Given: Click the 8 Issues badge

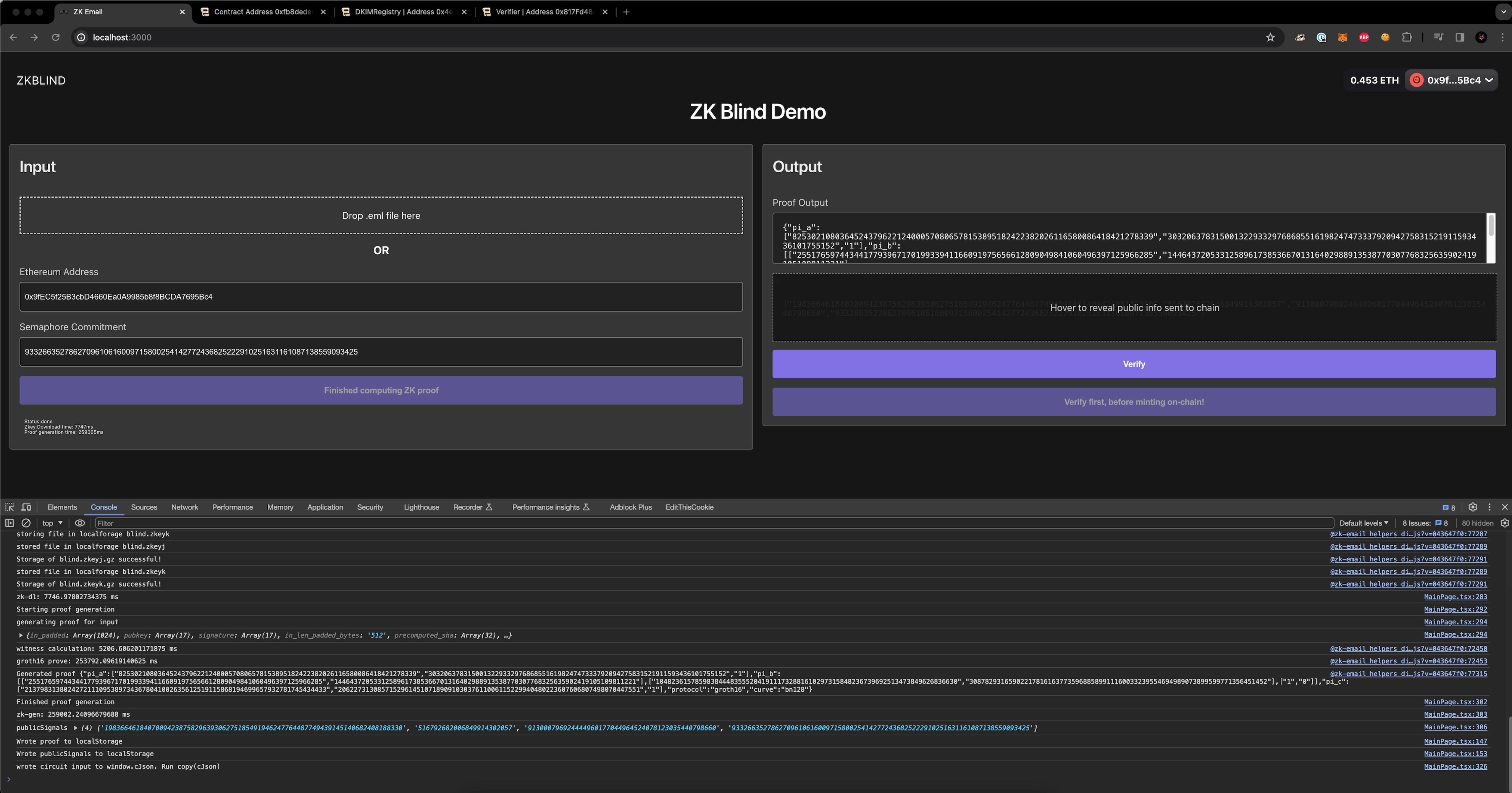Looking at the screenshot, I should tap(1425, 523).
